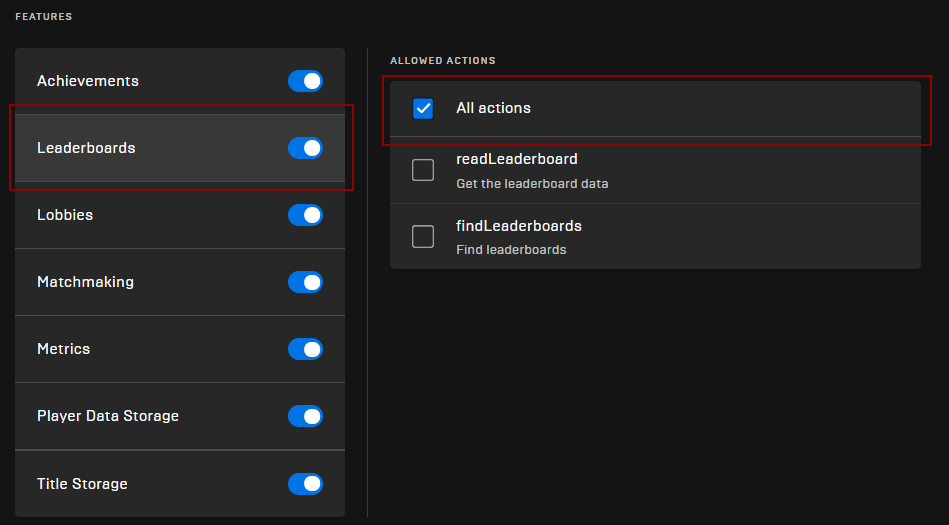Select the Title Storage feature label
Viewport: 949px width, 525px height.
pos(82,484)
